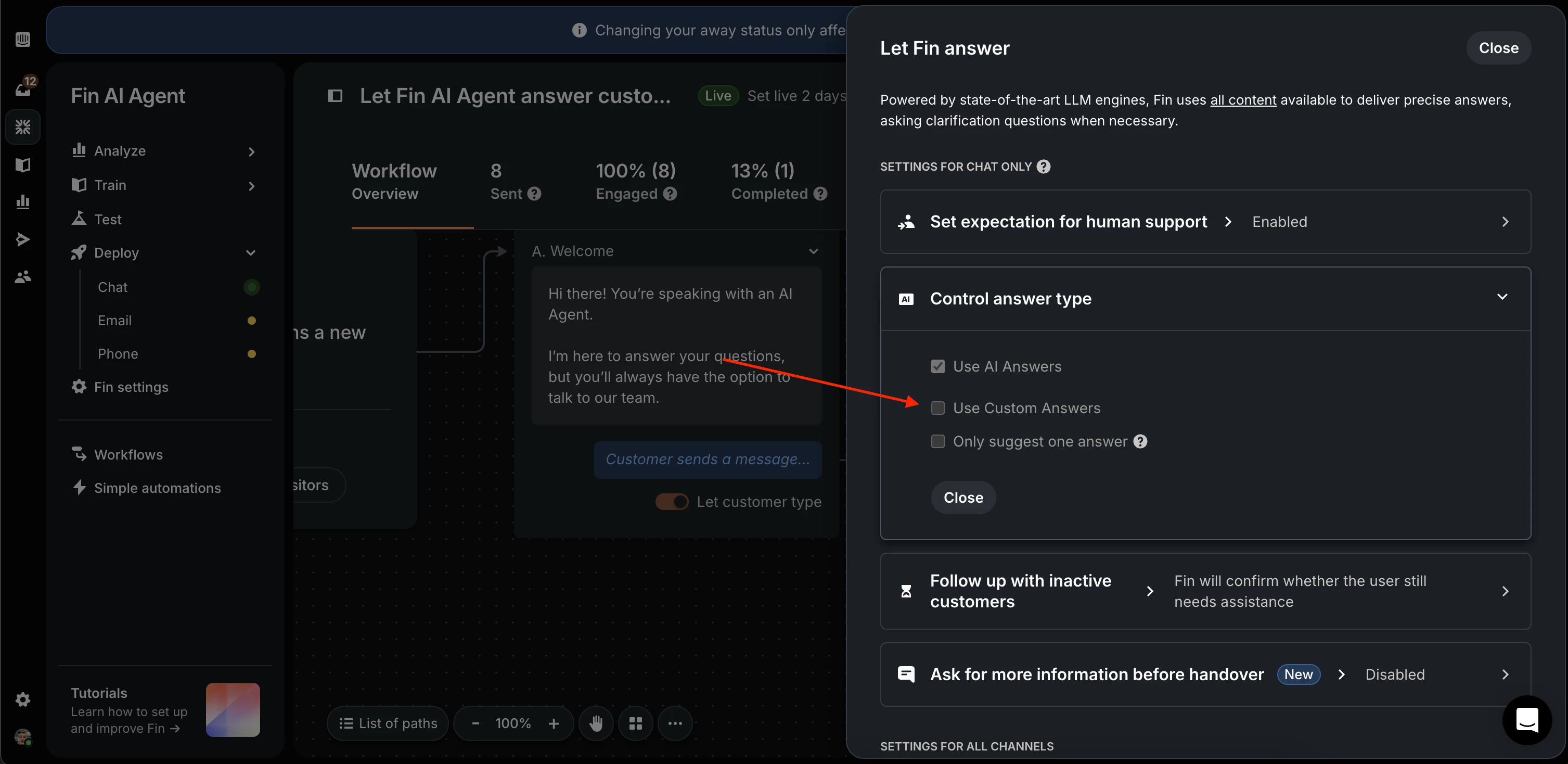Check Only suggest one answer
Image resolution: width=1568 pixels, height=764 pixels.
tap(937, 441)
